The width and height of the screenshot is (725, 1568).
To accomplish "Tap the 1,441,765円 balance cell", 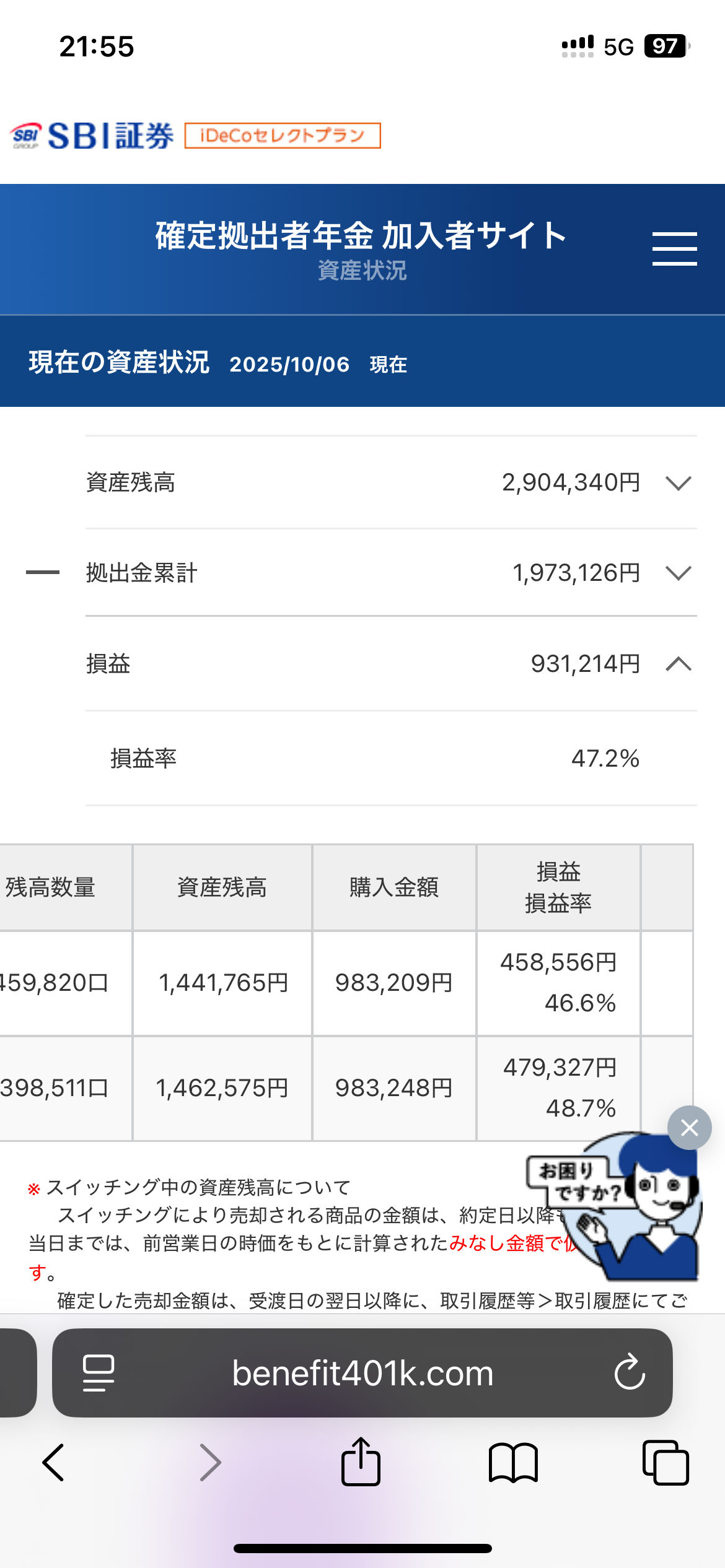I will 223,983.
